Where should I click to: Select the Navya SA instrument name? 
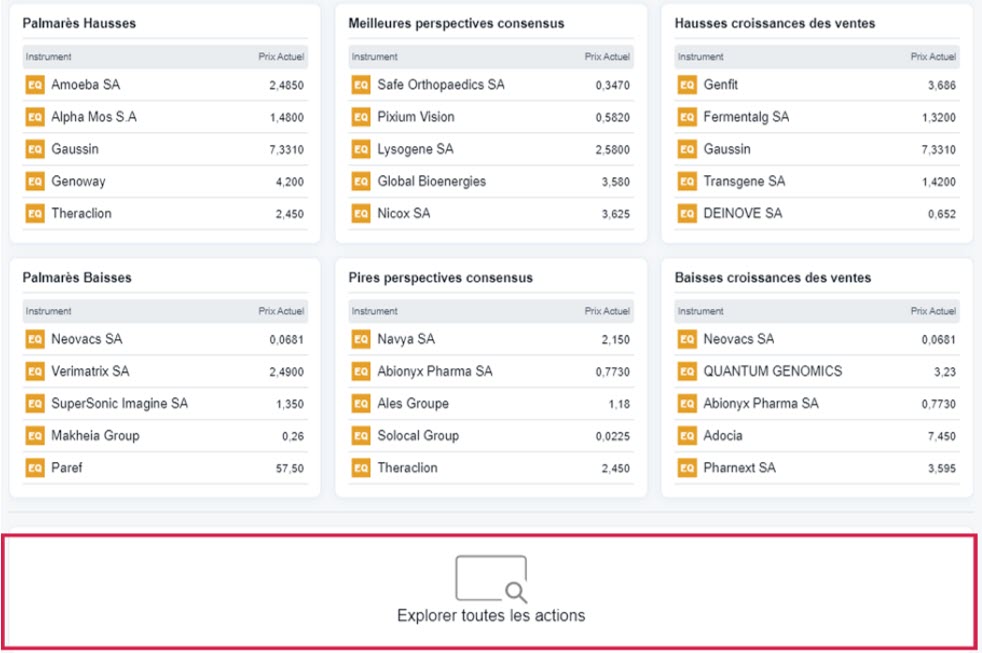click(406, 339)
